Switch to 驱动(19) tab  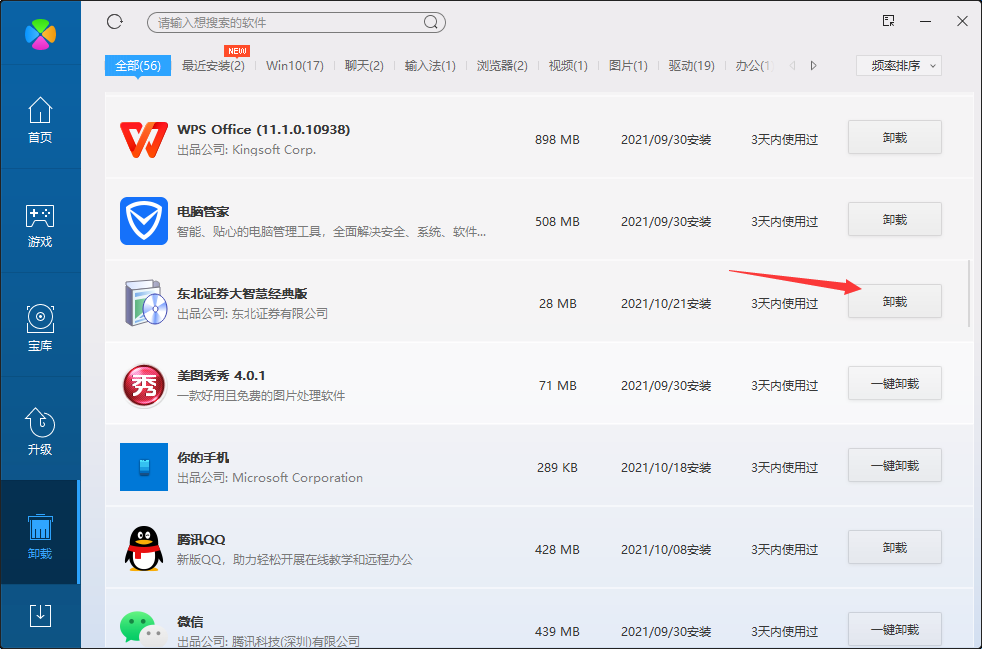click(691, 66)
